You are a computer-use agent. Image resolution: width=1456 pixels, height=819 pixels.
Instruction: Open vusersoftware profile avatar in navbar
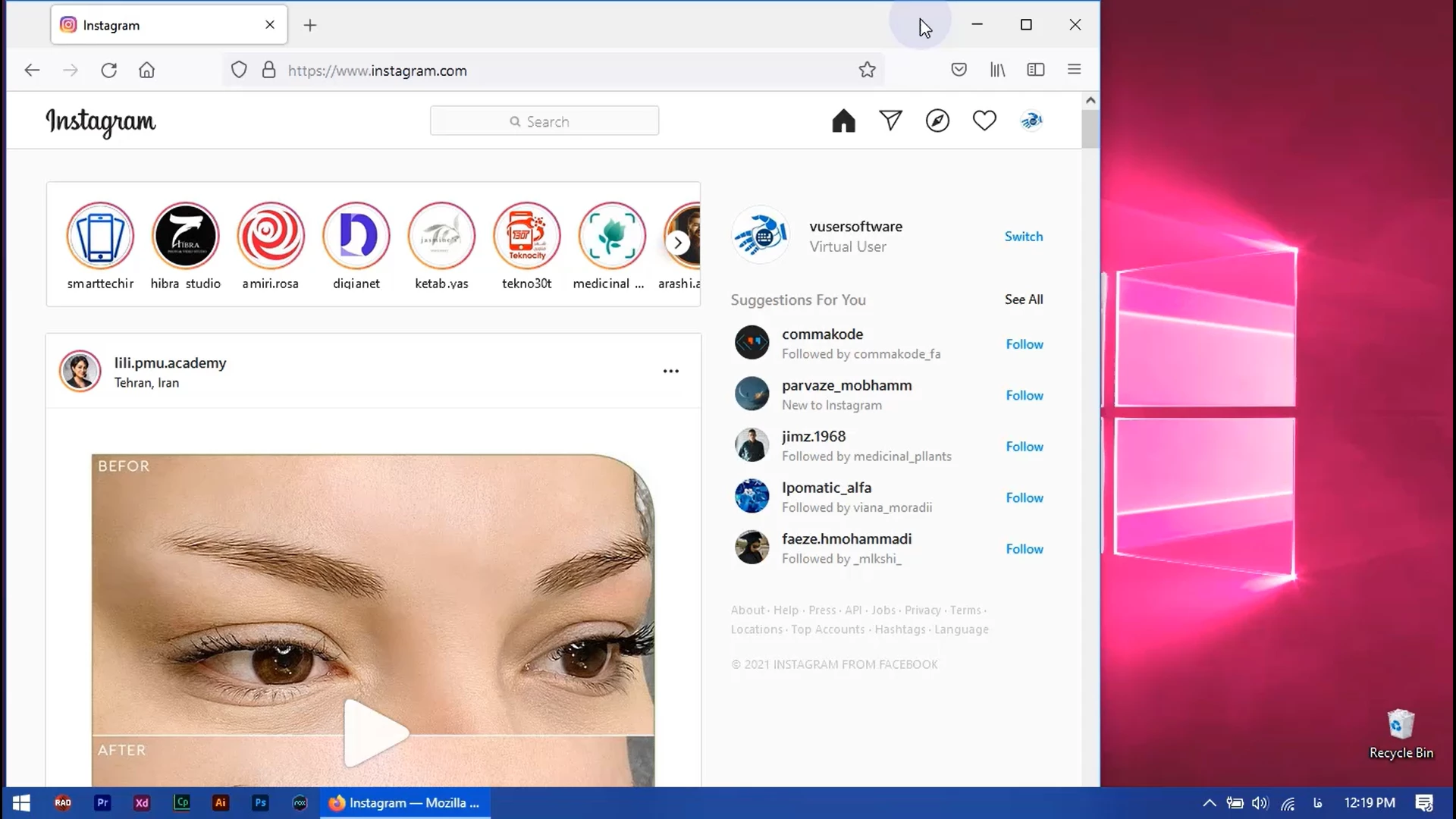pyautogui.click(x=1031, y=121)
